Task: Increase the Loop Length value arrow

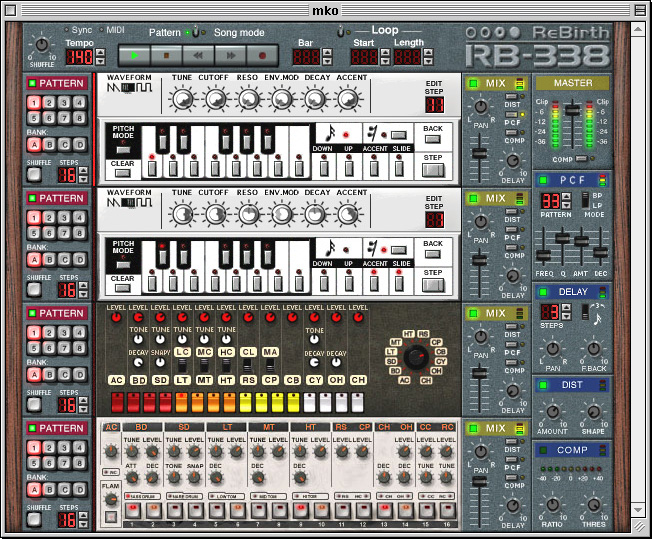Action: tap(428, 52)
